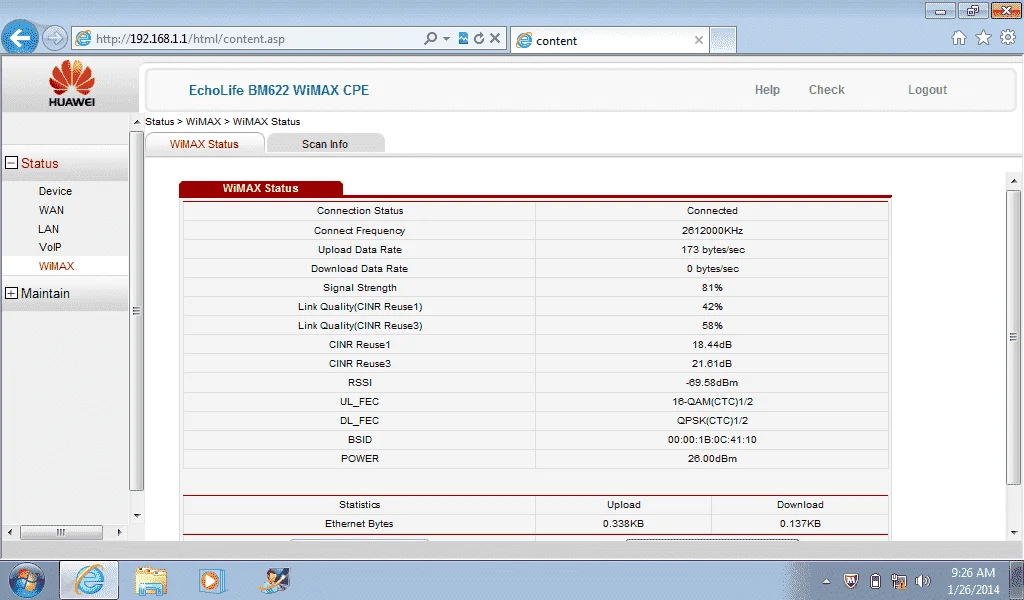The width and height of the screenshot is (1024, 600).
Task: Open the browser Tools gear icon
Action: pos(1008,38)
